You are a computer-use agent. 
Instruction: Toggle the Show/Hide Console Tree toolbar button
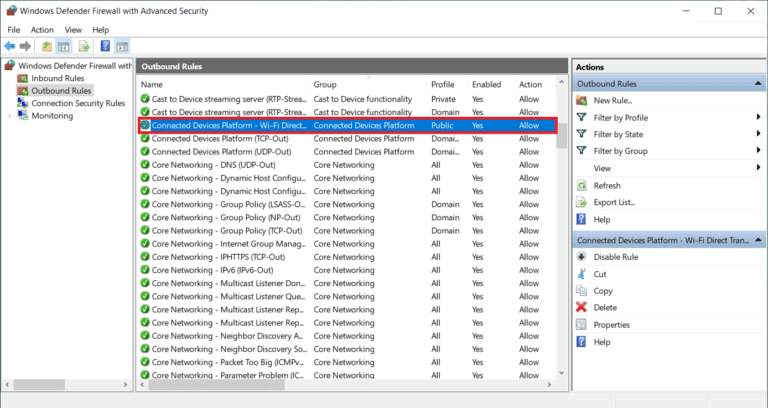pyautogui.click(x=64, y=46)
